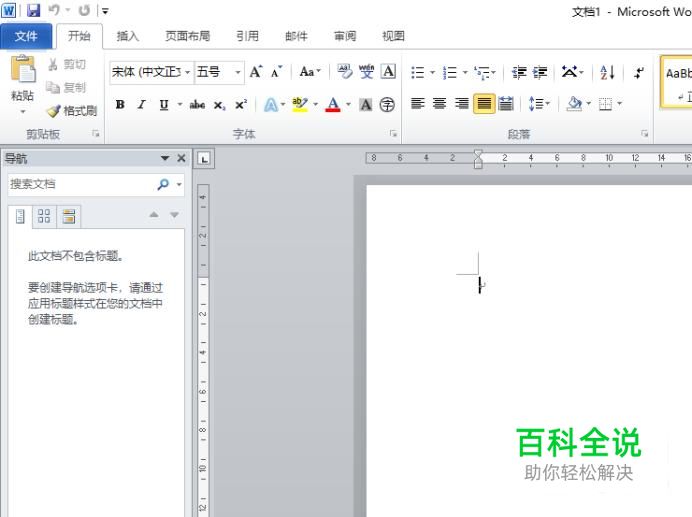Screen dimensions: 692x517
Task: Apply distributed alignment icon
Action: 506,104
